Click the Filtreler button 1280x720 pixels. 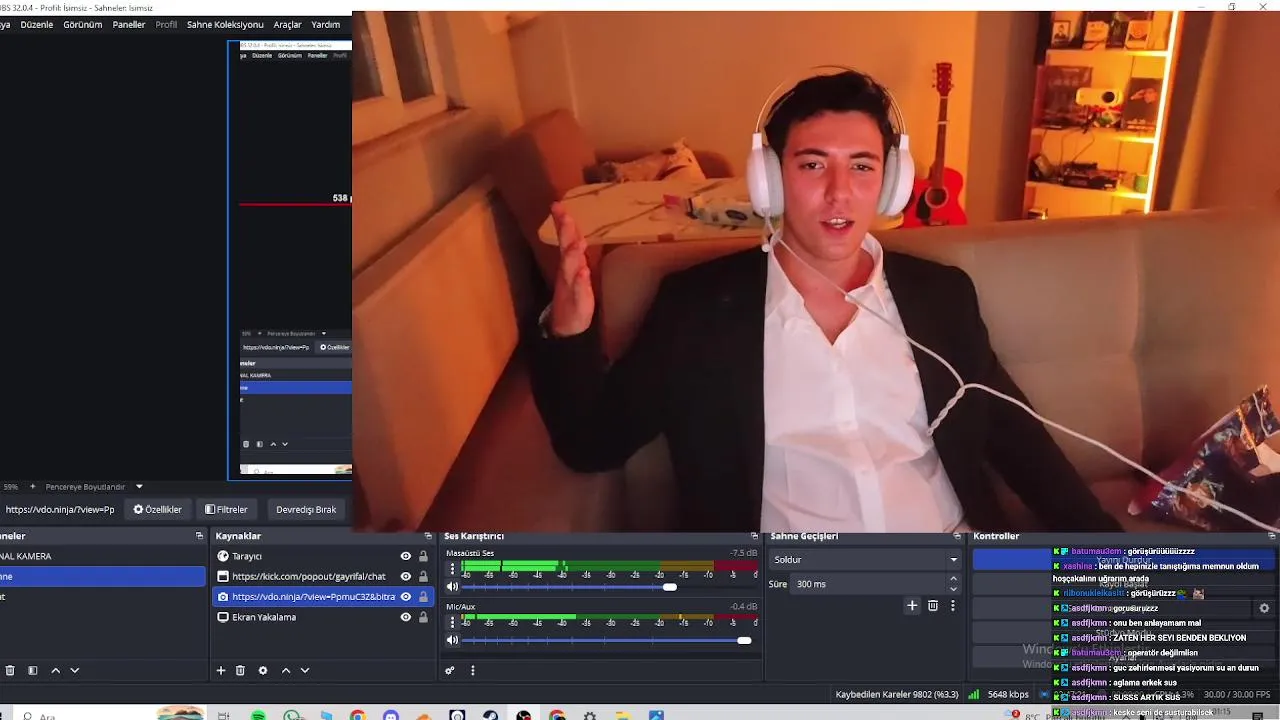pyautogui.click(x=226, y=509)
